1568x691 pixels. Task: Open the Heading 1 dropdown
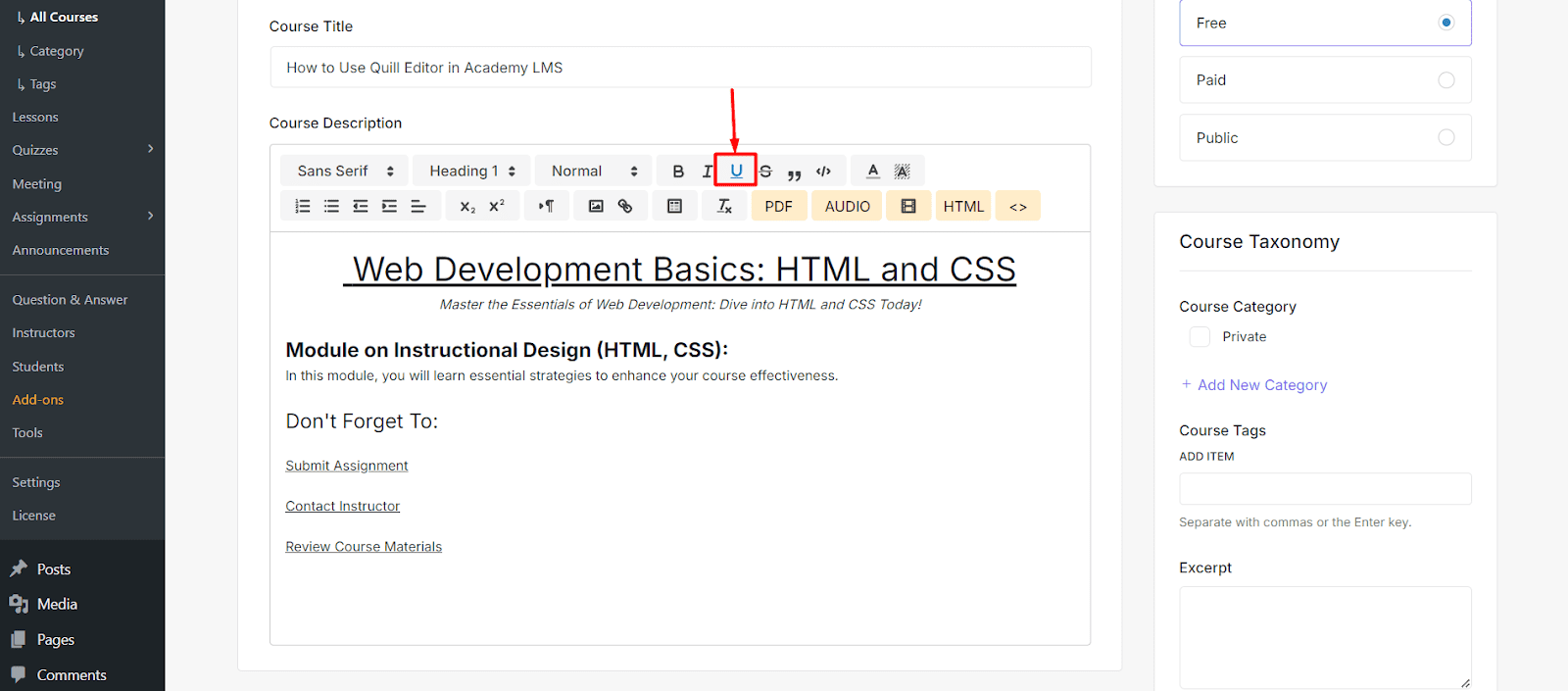471,172
